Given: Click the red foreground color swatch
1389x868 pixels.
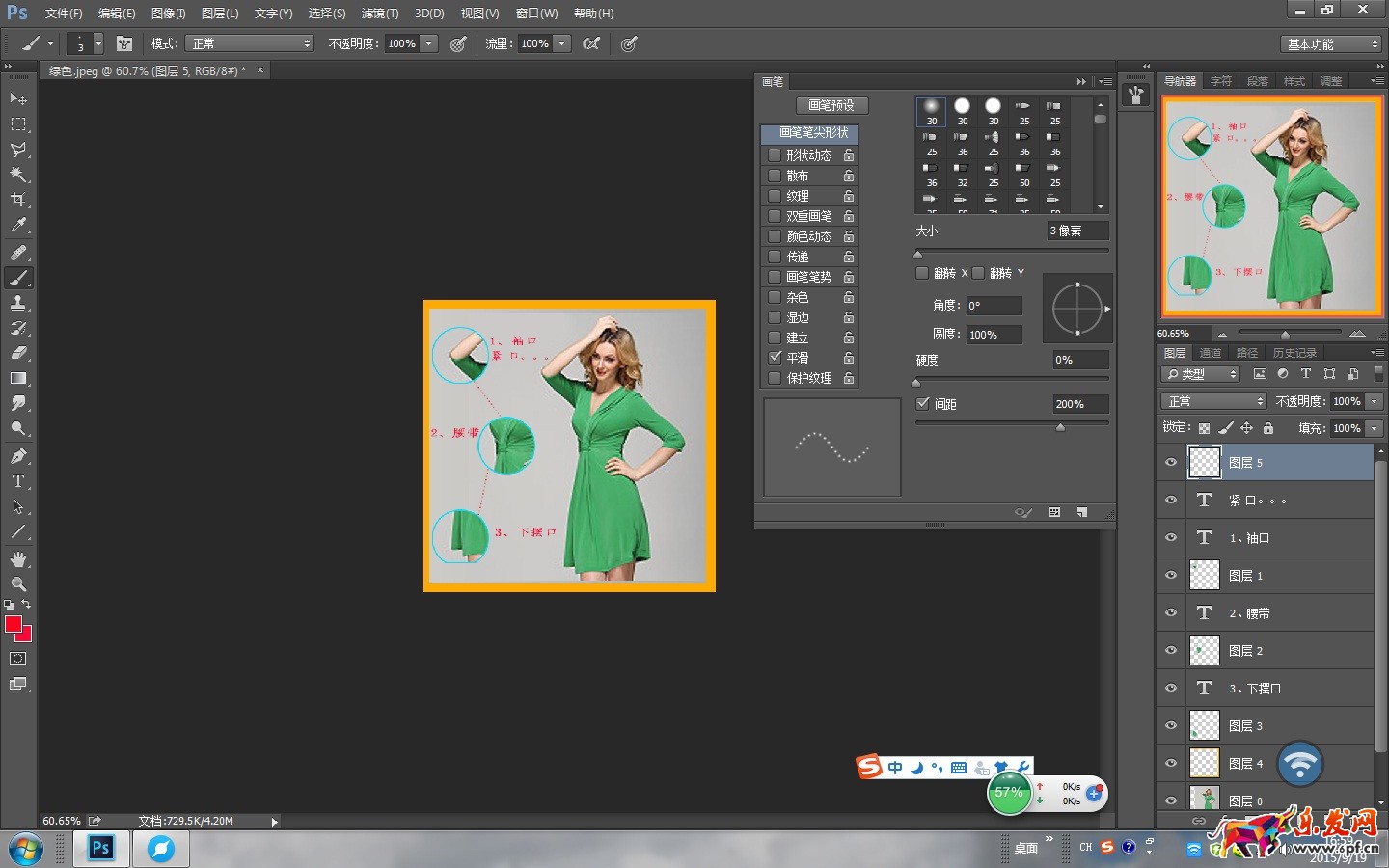Looking at the screenshot, I should point(14,625).
